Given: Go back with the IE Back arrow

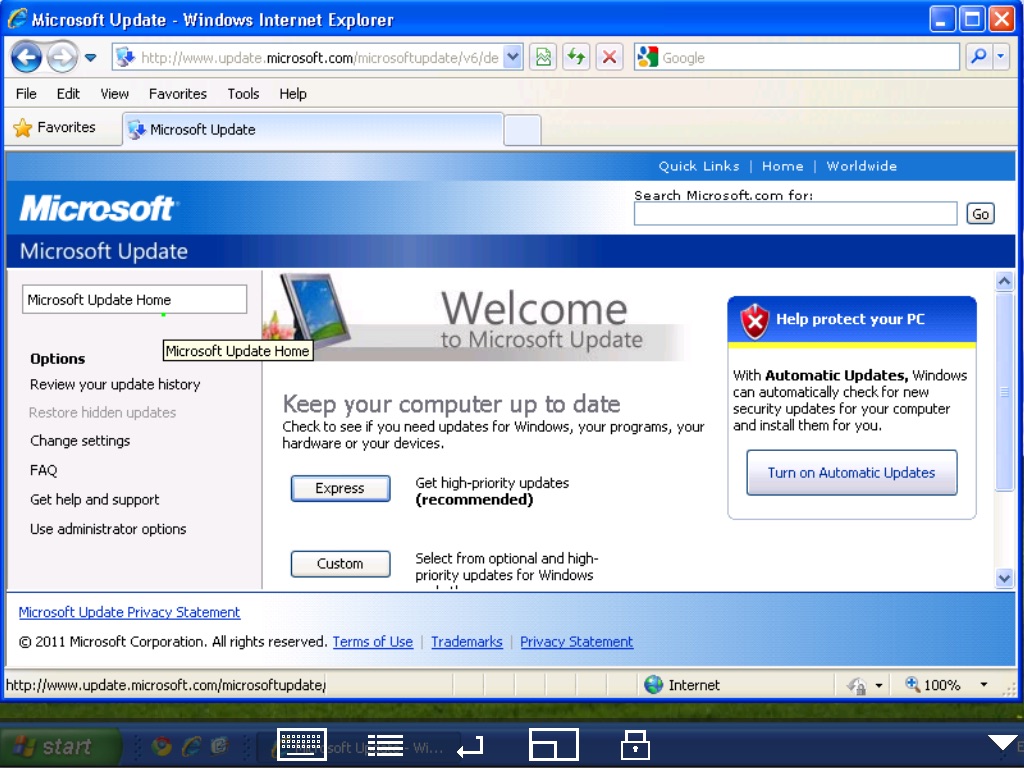Looking at the screenshot, I should click(x=26, y=57).
